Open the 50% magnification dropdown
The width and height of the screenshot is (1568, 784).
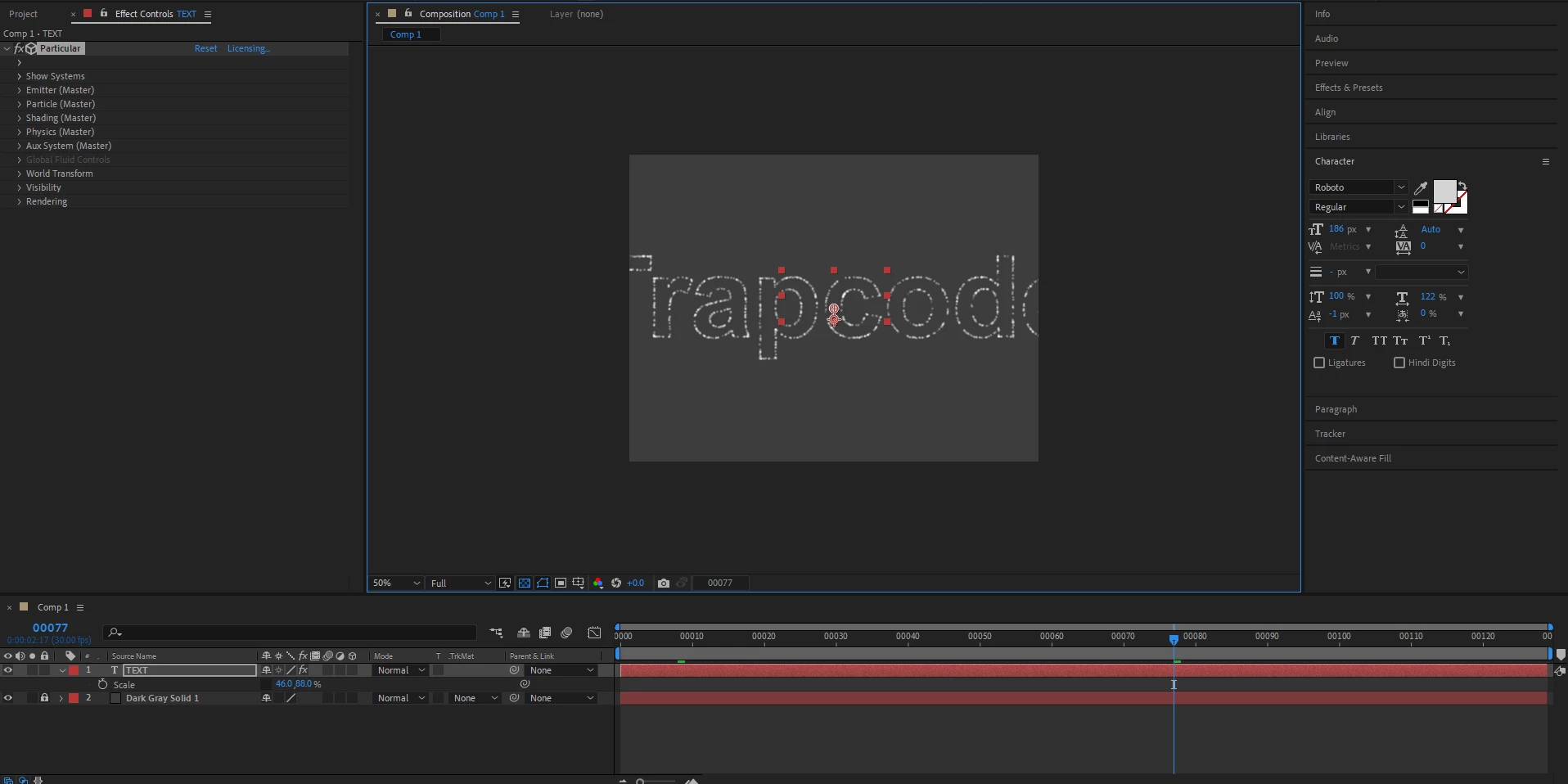[396, 583]
